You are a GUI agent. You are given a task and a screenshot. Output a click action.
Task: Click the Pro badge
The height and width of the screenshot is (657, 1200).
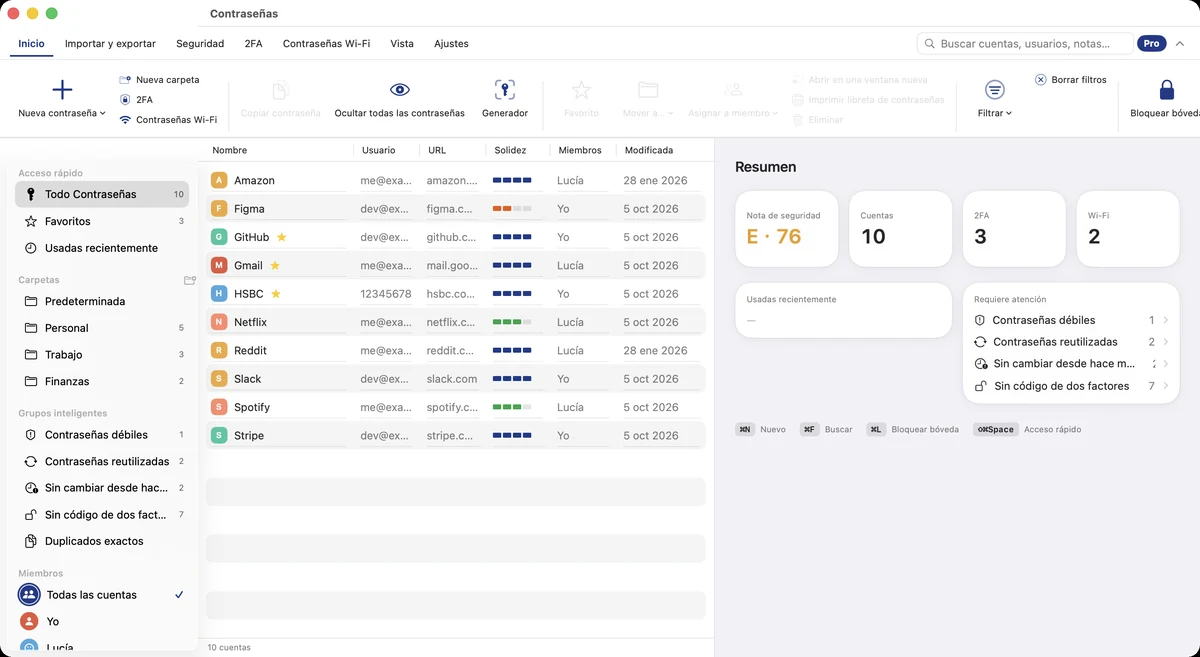(1152, 44)
